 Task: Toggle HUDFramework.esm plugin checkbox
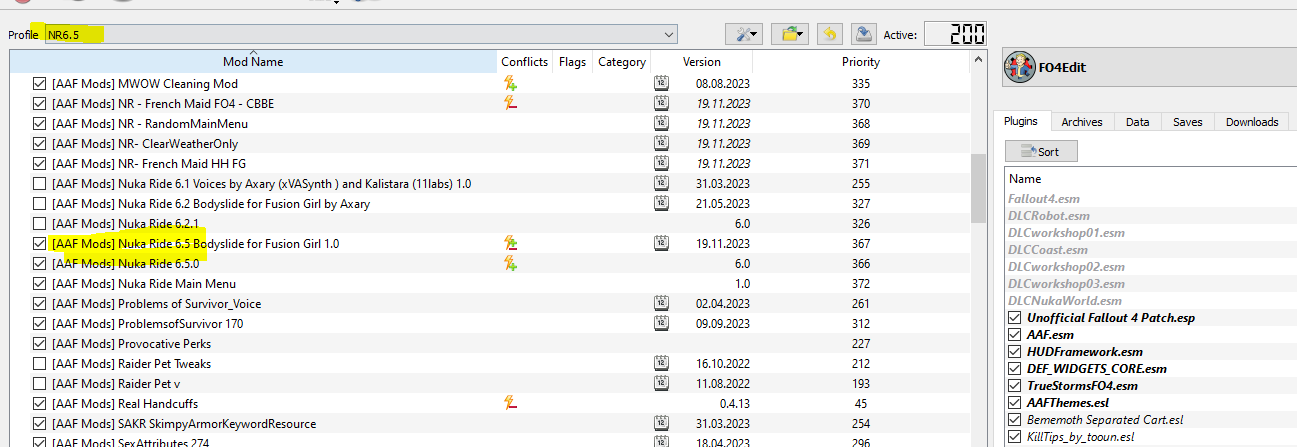point(1015,352)
